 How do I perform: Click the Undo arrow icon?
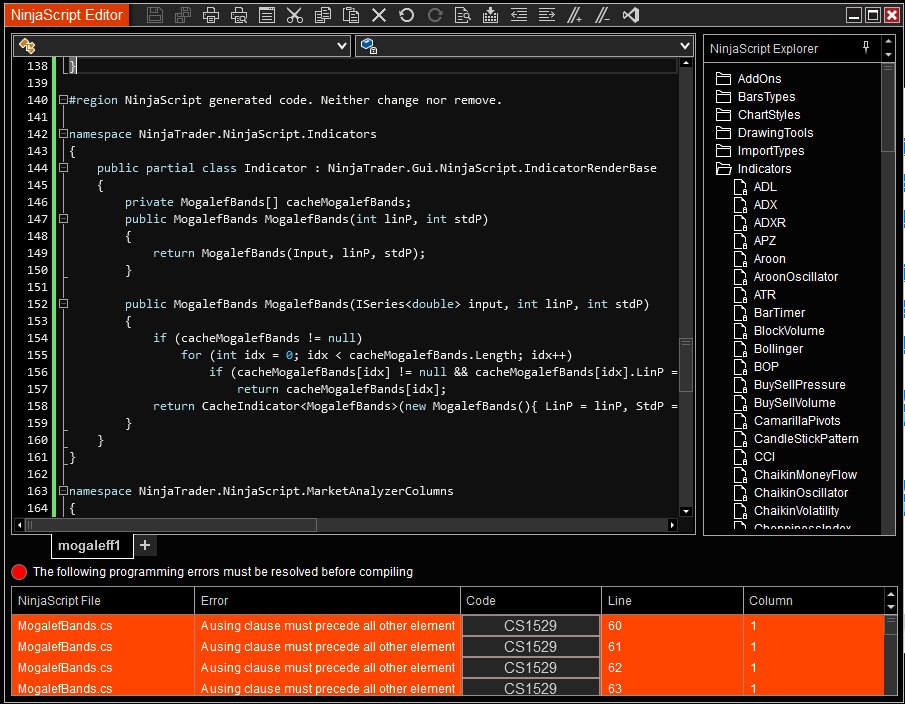[x=406, y=15]
